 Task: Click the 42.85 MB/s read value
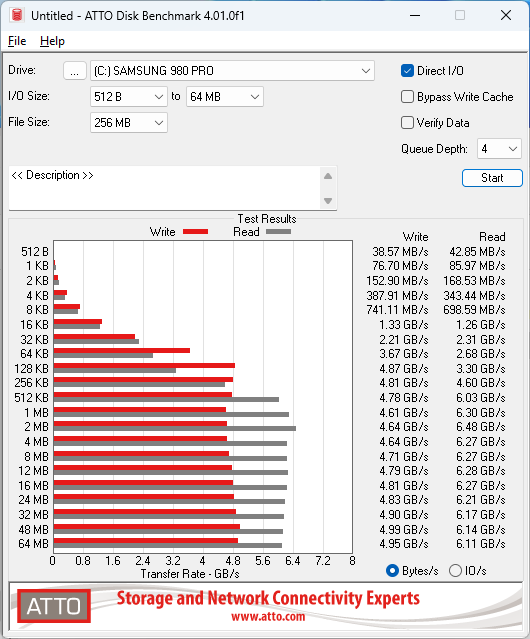(x=477, y=251)
